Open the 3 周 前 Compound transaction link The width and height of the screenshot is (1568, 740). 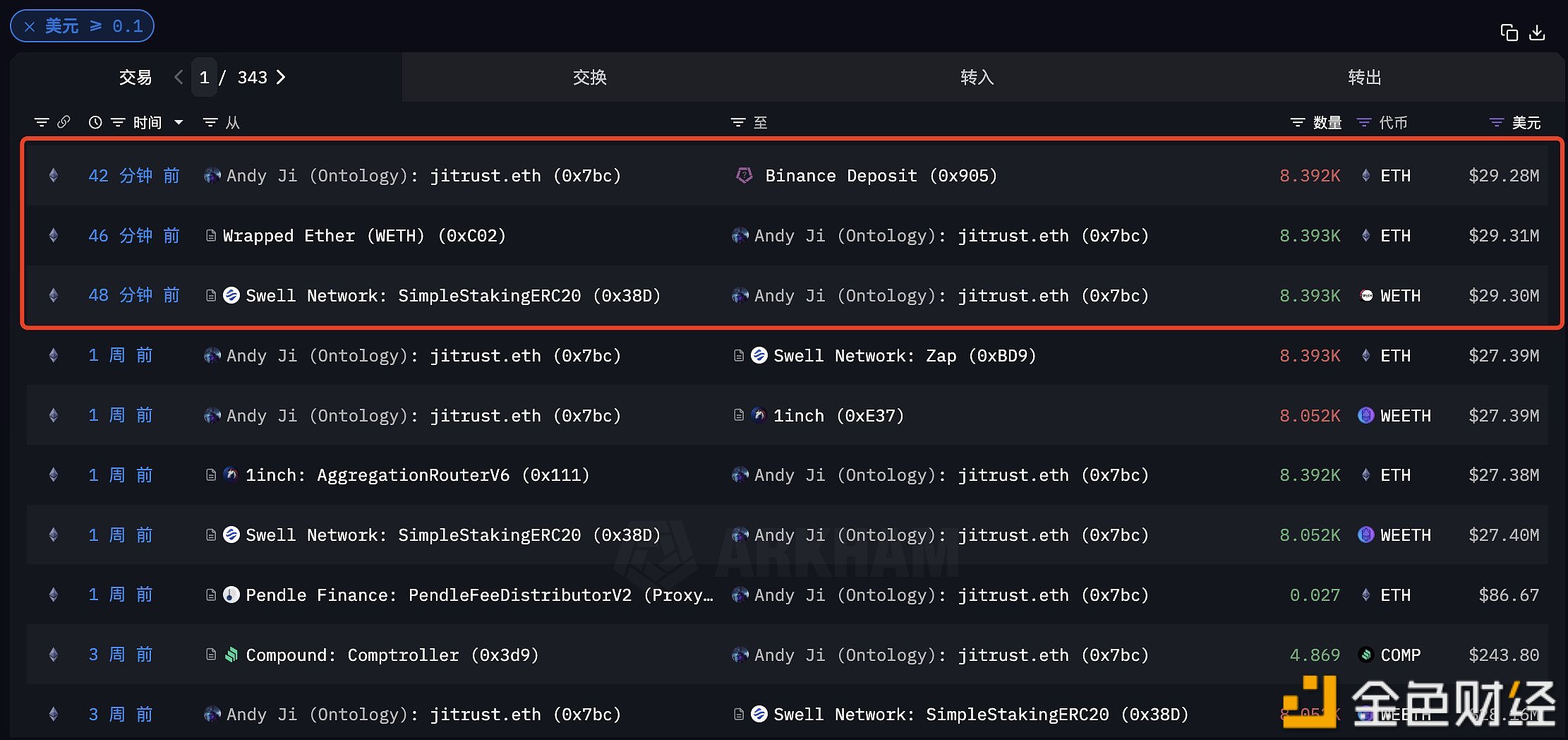pyautogui.click(x=120, y=655)
